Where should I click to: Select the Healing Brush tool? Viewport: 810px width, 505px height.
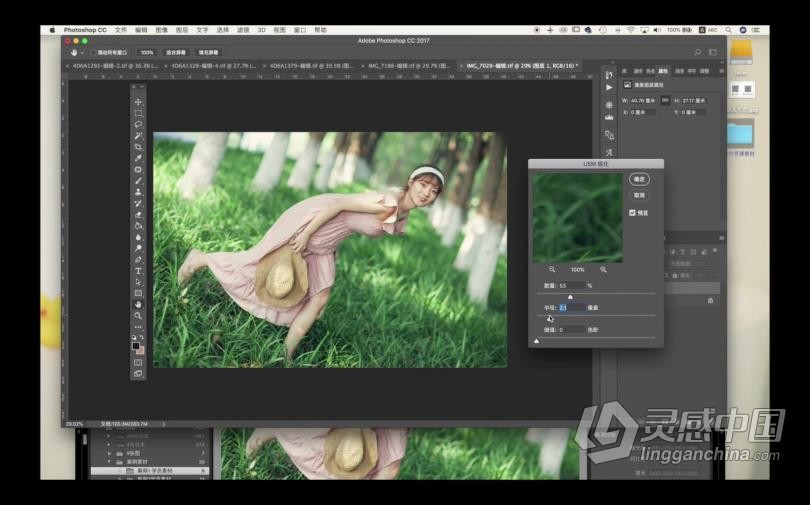[138, 169]
